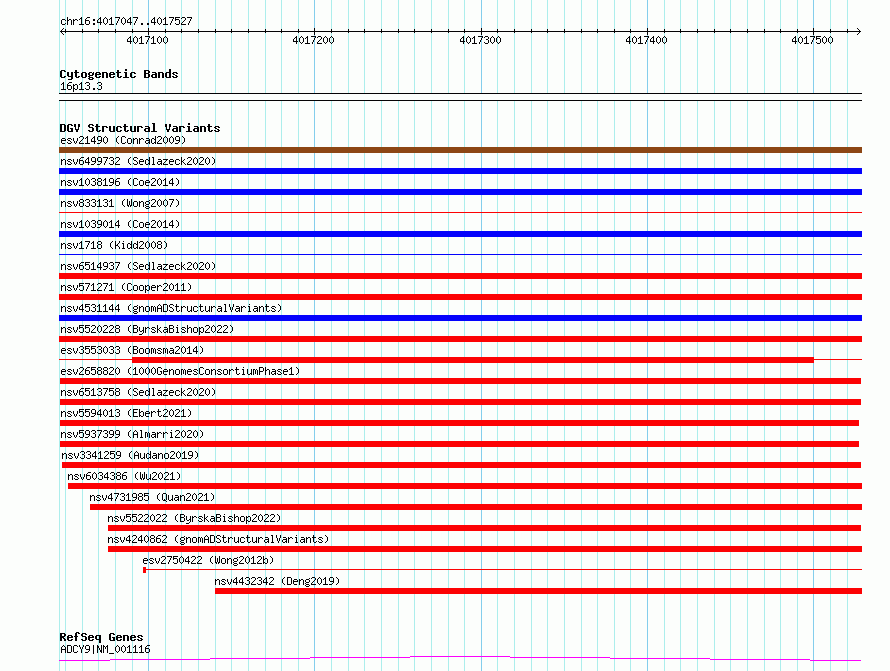The height and width of the screenshot is (671, 890).
Task: Click the esv21490 (Conrad2009) variant label
Action: pyautogui.click(x=122, y=140)
